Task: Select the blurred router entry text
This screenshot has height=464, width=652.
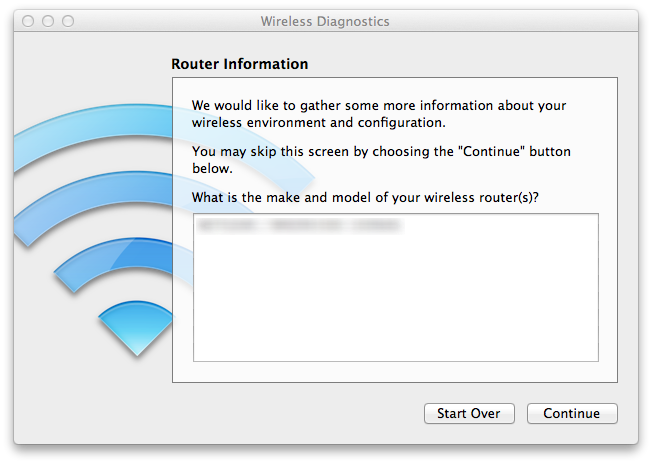Action: 300,227
